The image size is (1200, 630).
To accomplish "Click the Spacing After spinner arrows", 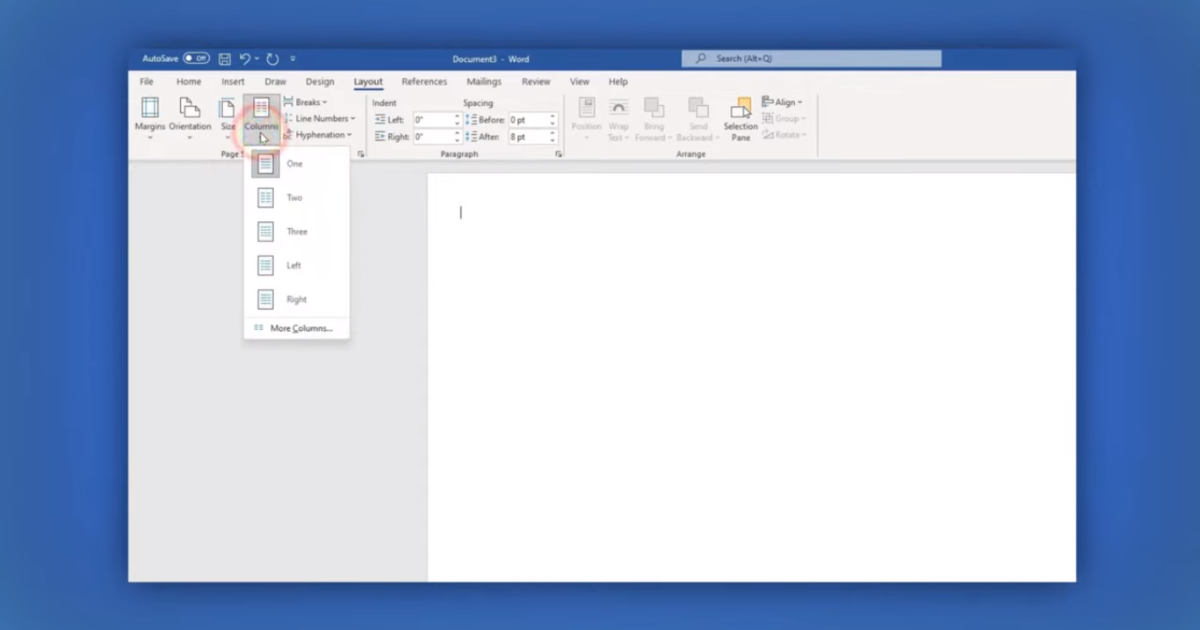I will coord(552,137).
